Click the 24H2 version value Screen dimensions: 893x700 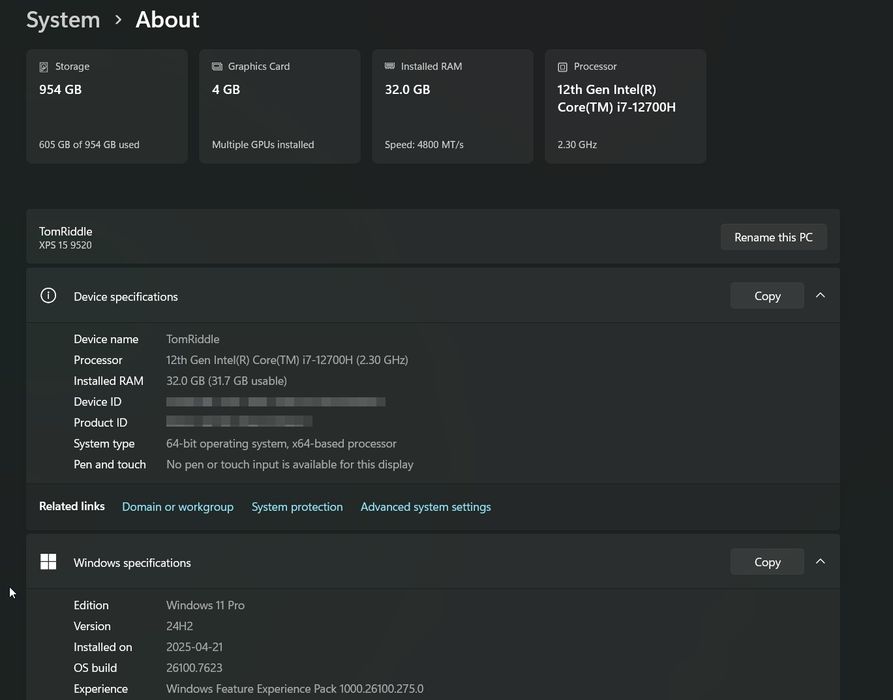point(179,626)
